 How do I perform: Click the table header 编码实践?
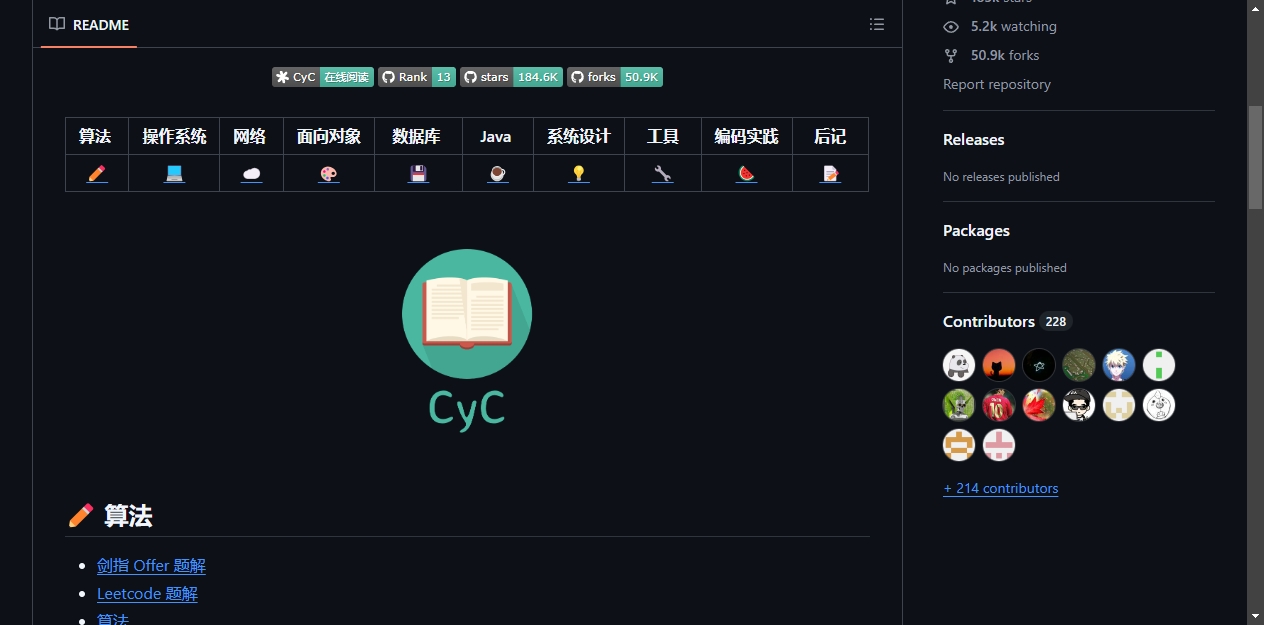pos(746,136)
